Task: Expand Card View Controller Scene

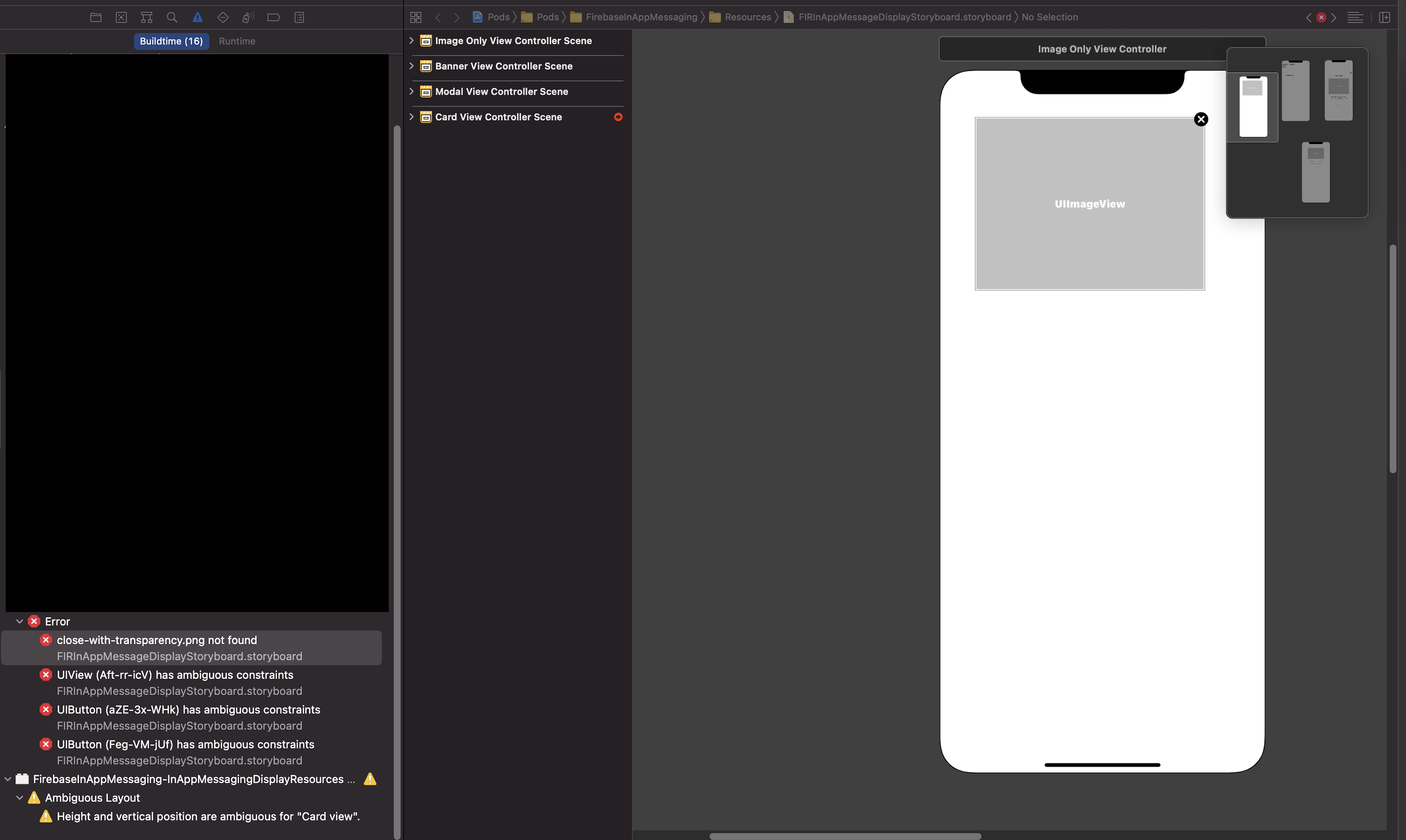Action: (x=412, y=117)
